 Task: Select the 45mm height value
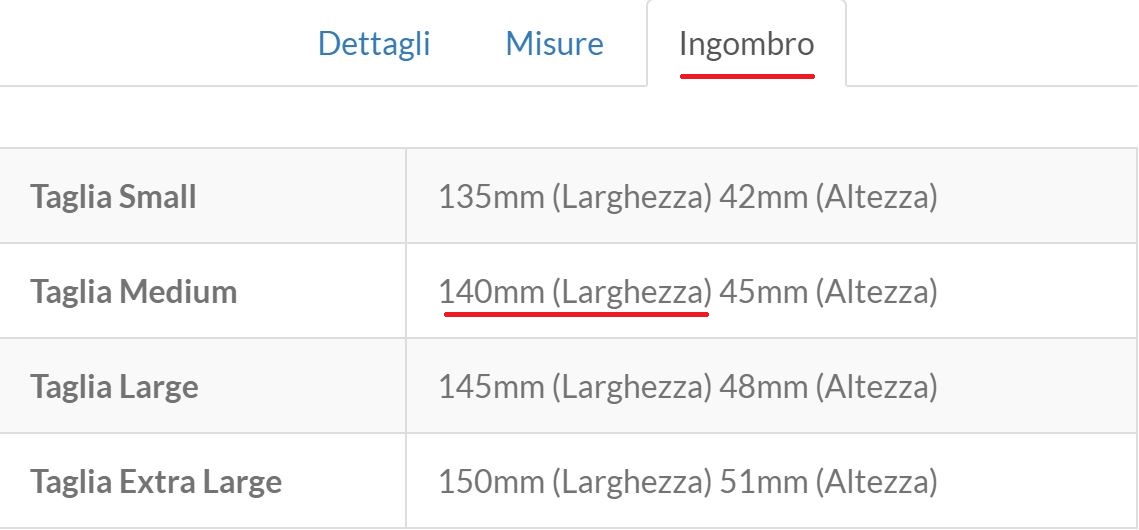tap(762, 292)
